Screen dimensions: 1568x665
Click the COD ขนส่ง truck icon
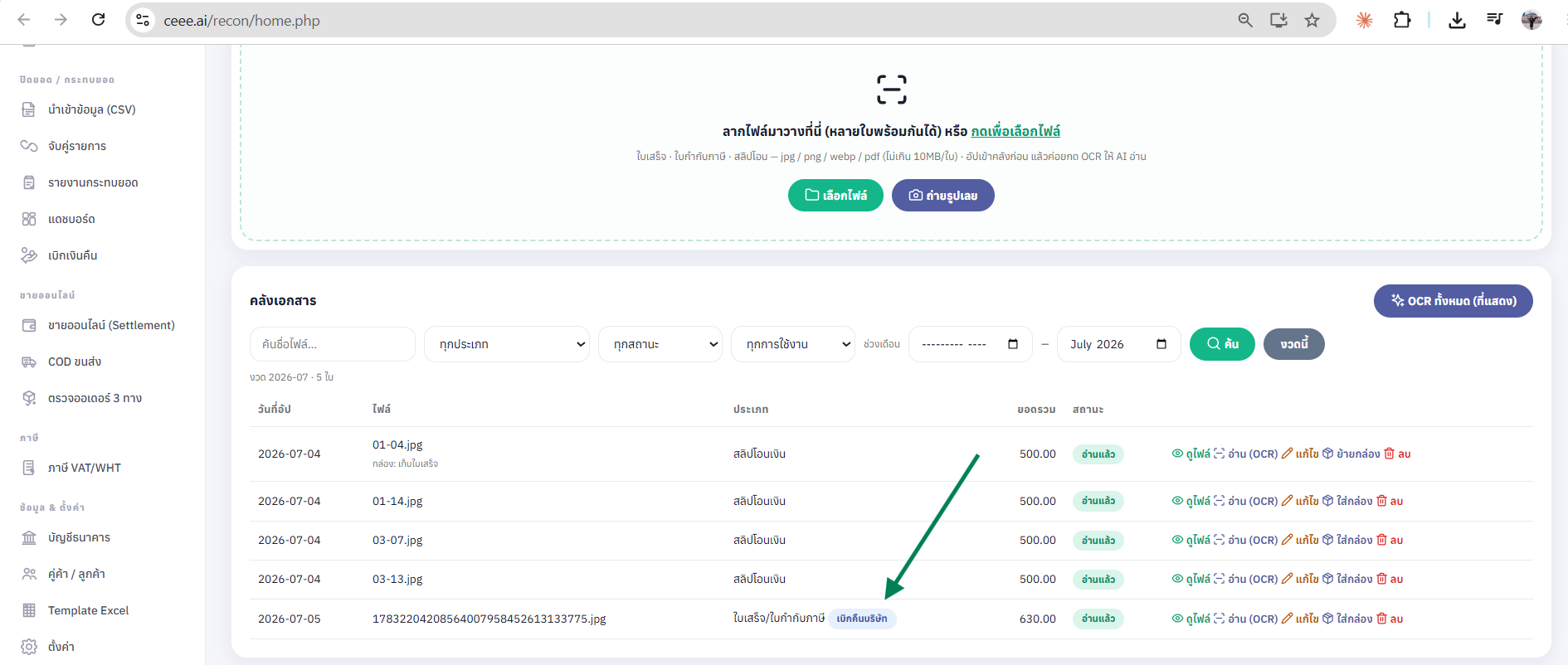pyautogui.click(x=29, y=362)
